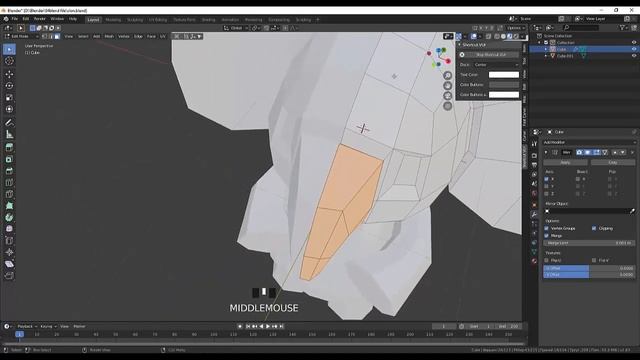640x360 pixels.
Task: Hide Cube object in outliner
Action: click(634, 49)
